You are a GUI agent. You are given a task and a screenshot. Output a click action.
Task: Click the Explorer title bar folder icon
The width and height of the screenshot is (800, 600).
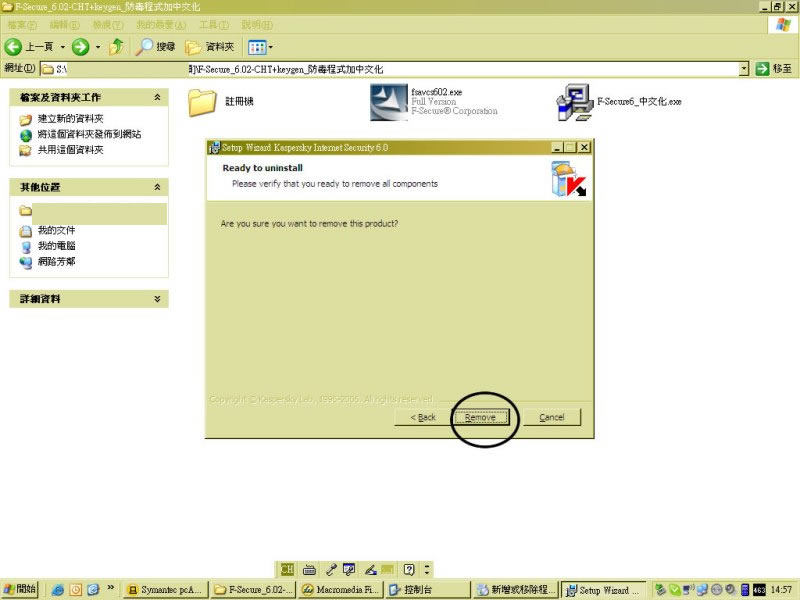click(x=7, y=7)
